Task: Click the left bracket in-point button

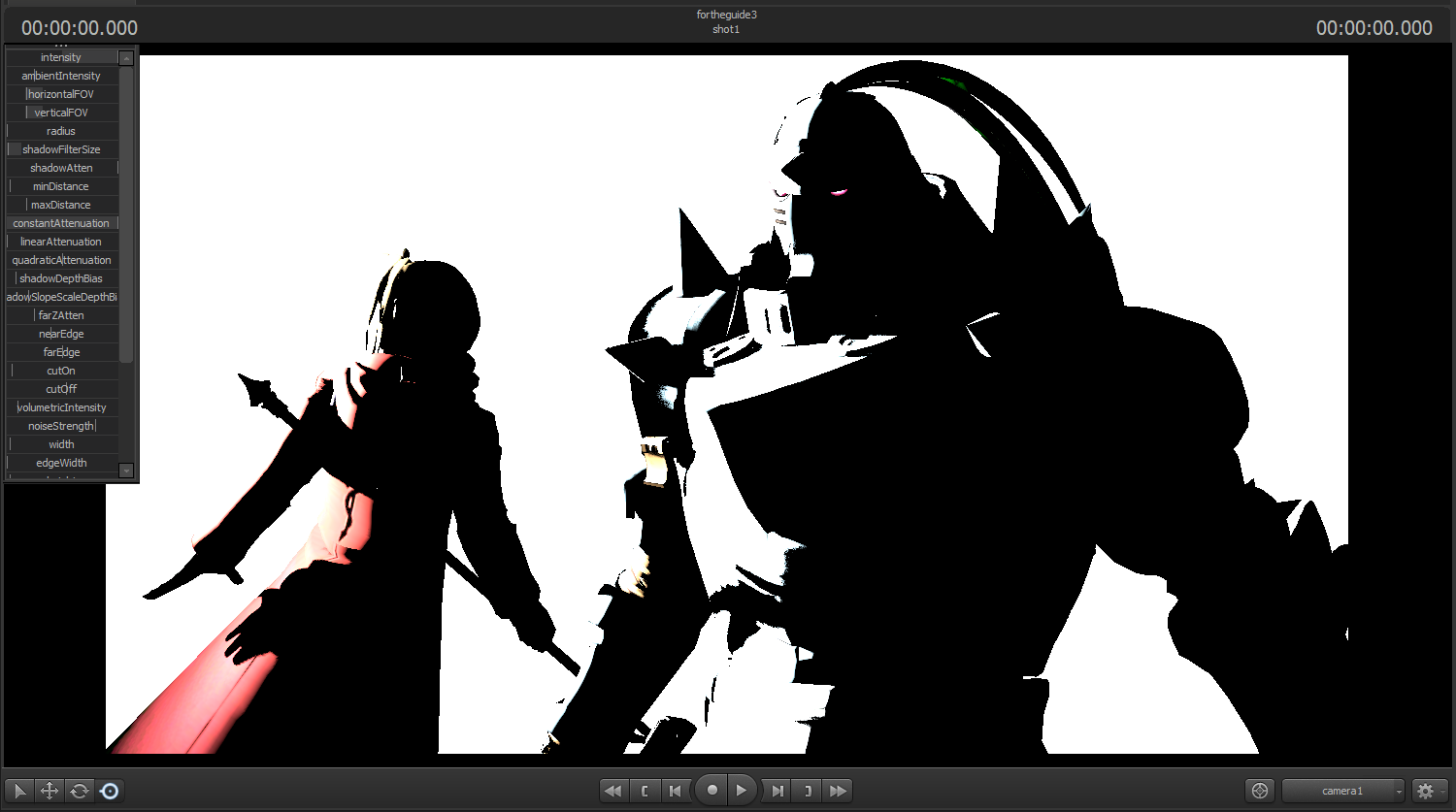Action: tap(645, 791)
